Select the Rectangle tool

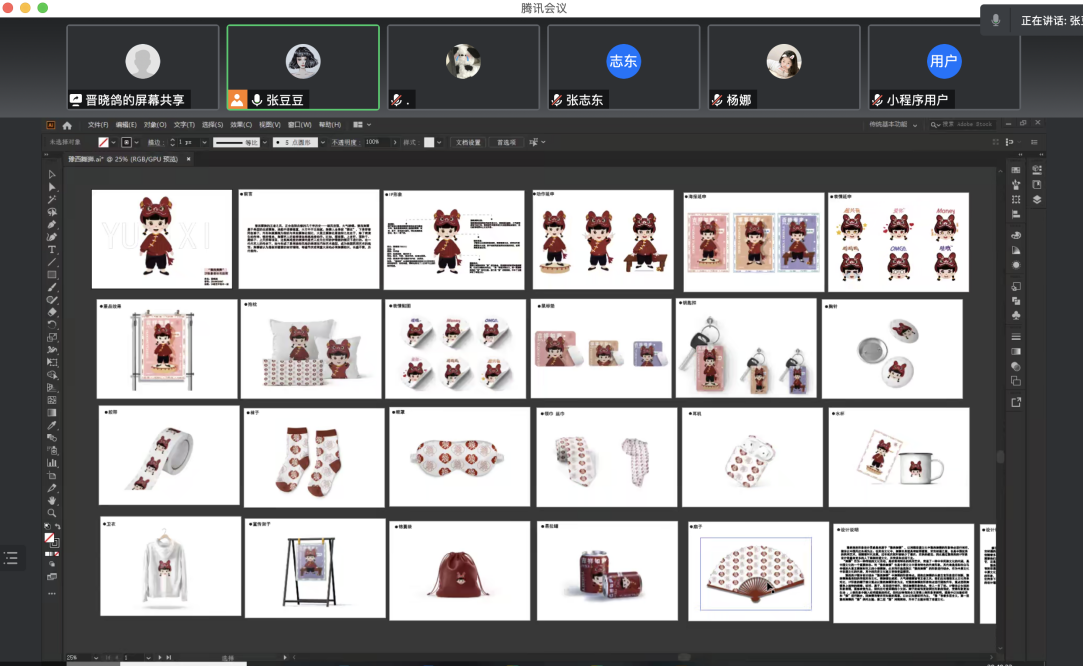pos(52,275)
